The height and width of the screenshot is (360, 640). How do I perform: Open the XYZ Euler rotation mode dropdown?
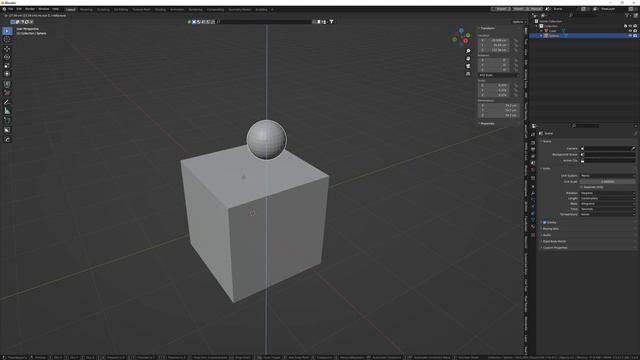[x=499, y=75]
